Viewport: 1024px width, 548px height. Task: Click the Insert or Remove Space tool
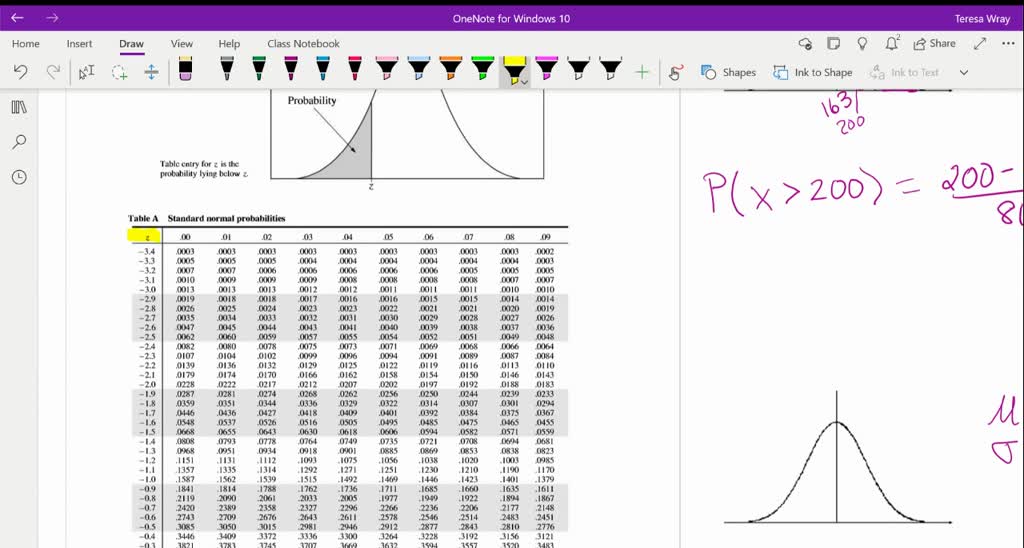point(152,72)
